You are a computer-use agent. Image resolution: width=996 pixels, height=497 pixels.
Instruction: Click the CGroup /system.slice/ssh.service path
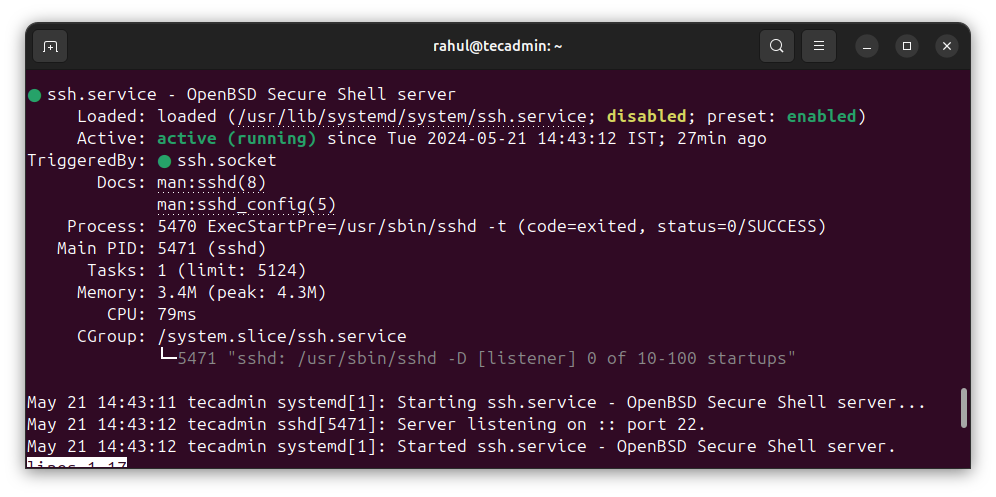[282, 337]
